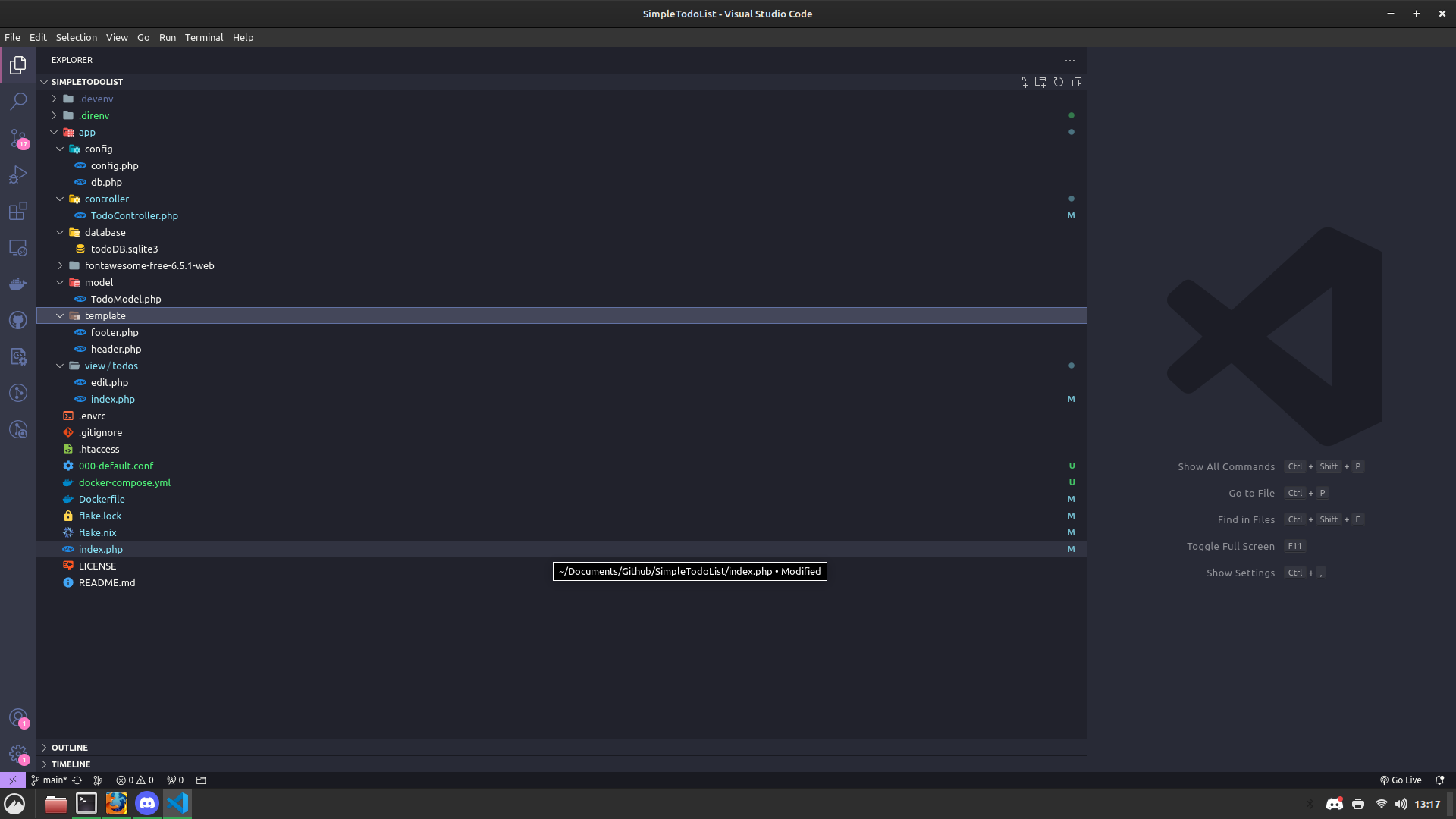This screenshot has height=819, width=1456.
Task: Open the Terminal menu
Action: point(204,37)
